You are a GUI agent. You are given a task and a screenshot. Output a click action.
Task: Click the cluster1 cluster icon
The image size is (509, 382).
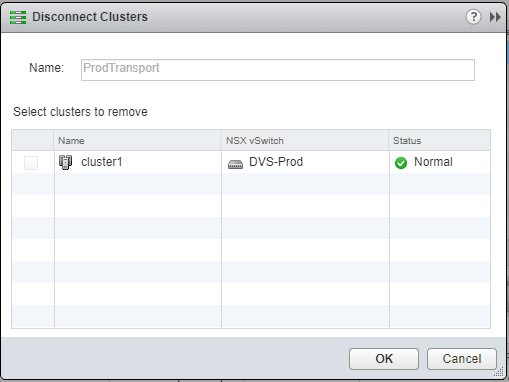66,162
